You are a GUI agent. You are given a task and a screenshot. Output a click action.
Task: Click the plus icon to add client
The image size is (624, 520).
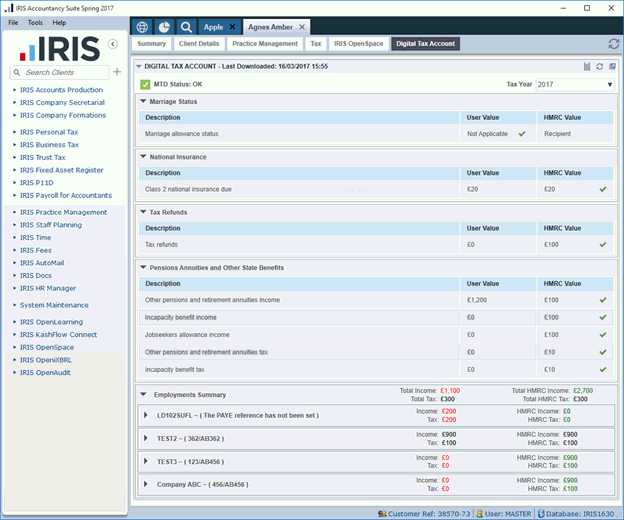coord(117,72)
